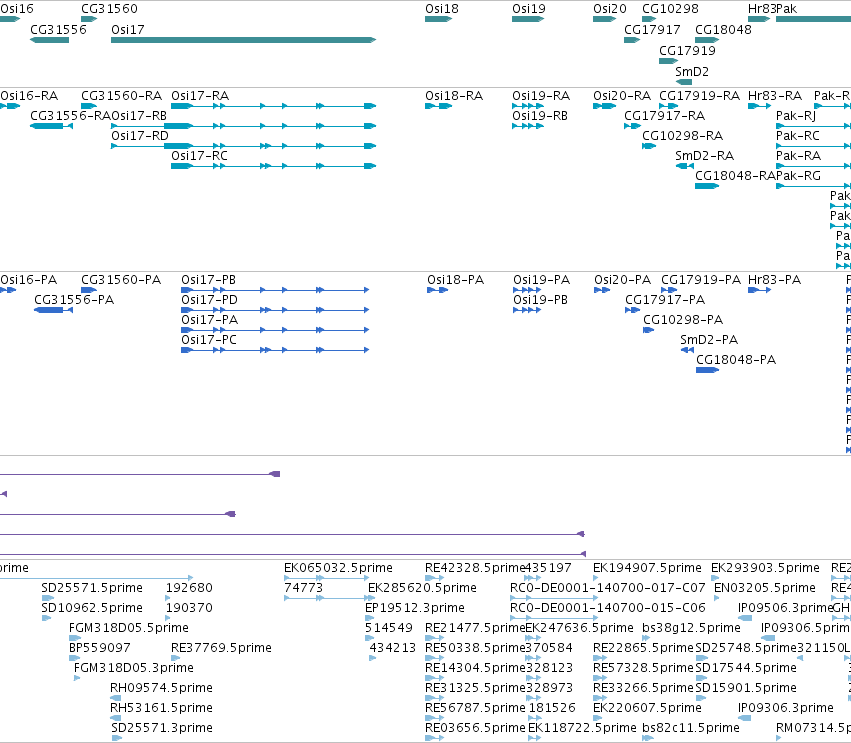
Task: Click the Osi18-PA protein label
Action: pos(455,280)
